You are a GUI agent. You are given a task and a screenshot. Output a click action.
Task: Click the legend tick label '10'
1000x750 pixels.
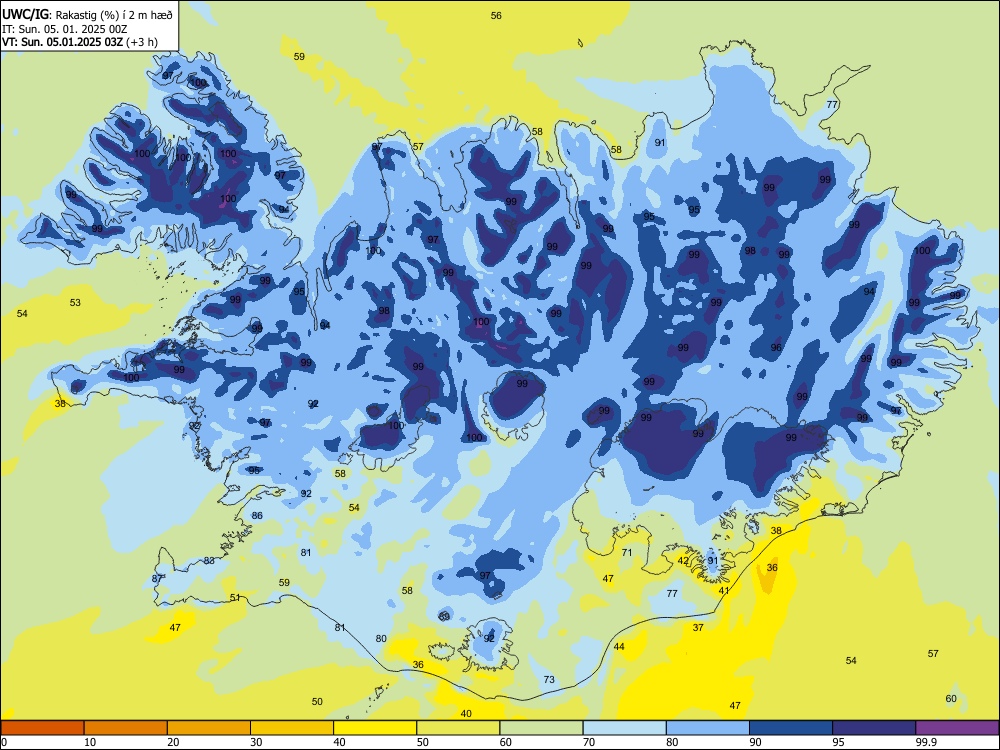(x=90, y=742)
